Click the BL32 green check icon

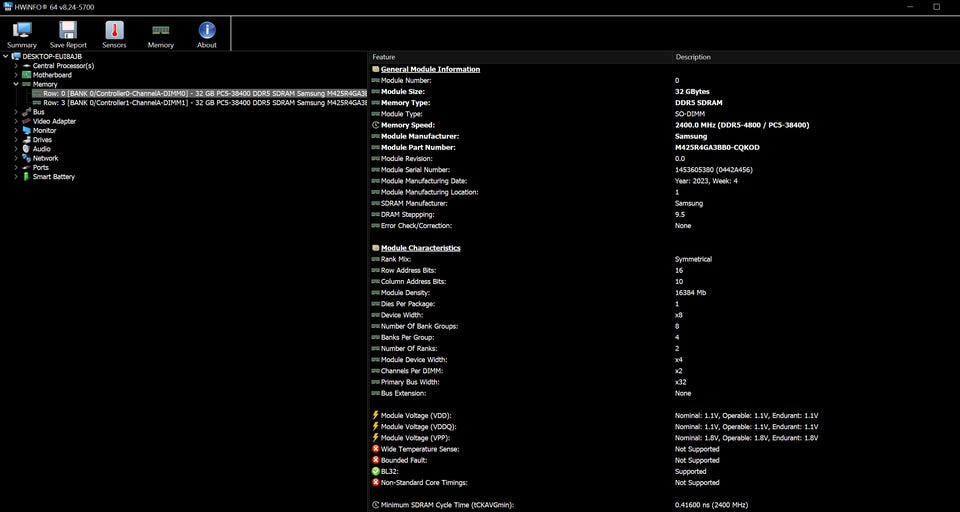tap(375, 472)
